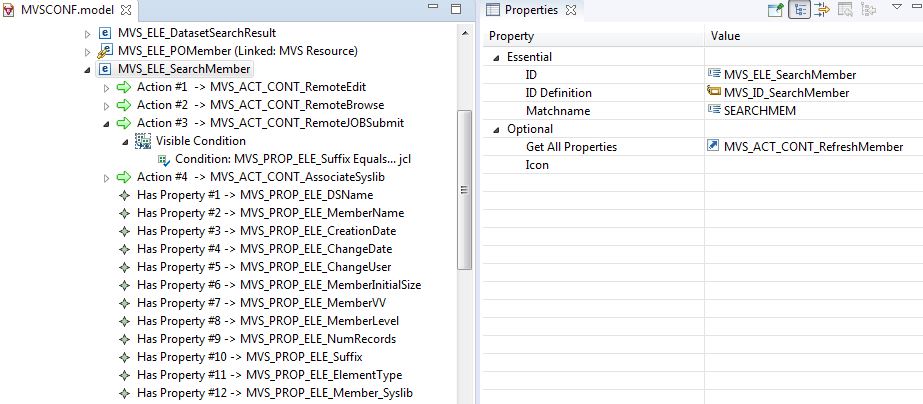Viewport: 923px width, 404px height.
Task: Click green arrow icon of Action #2
Action: [x=124, y=105]
